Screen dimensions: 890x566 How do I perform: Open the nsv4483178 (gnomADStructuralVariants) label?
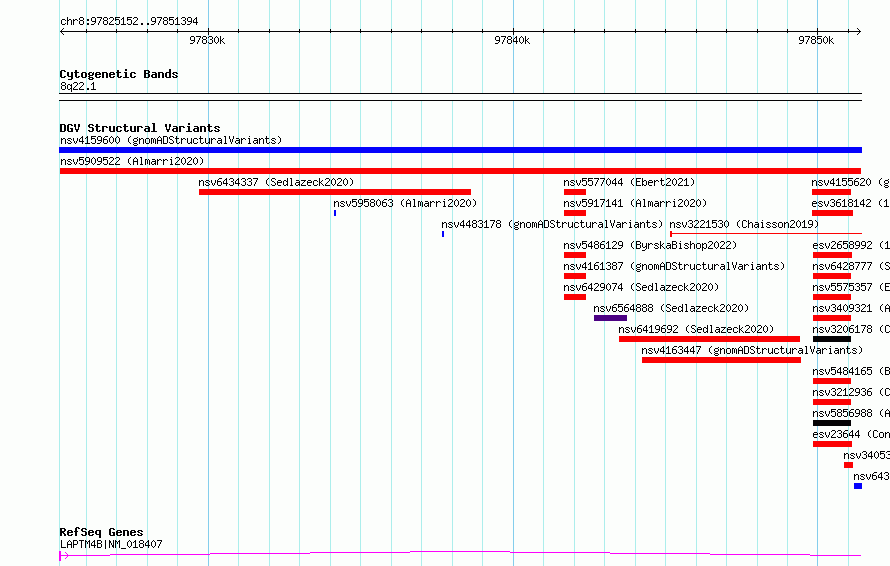[552, 224]
